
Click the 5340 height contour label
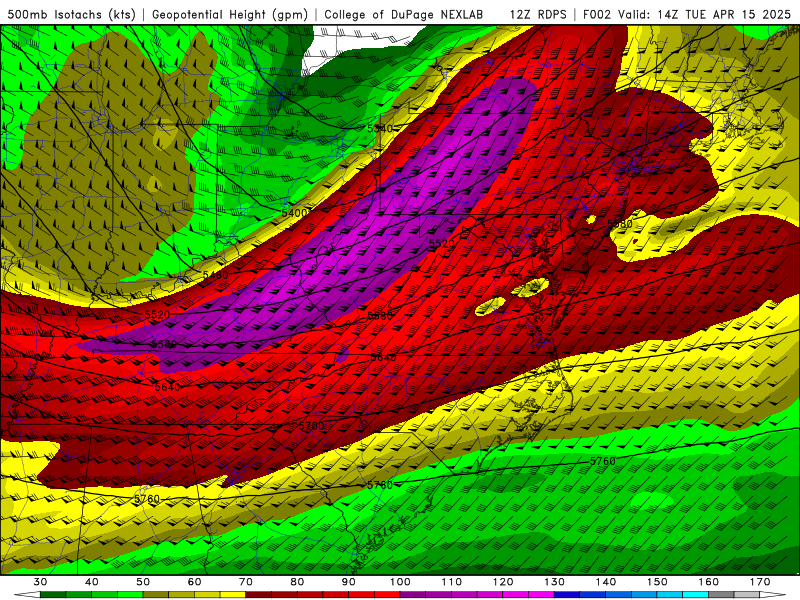click(x=380, y=128)
